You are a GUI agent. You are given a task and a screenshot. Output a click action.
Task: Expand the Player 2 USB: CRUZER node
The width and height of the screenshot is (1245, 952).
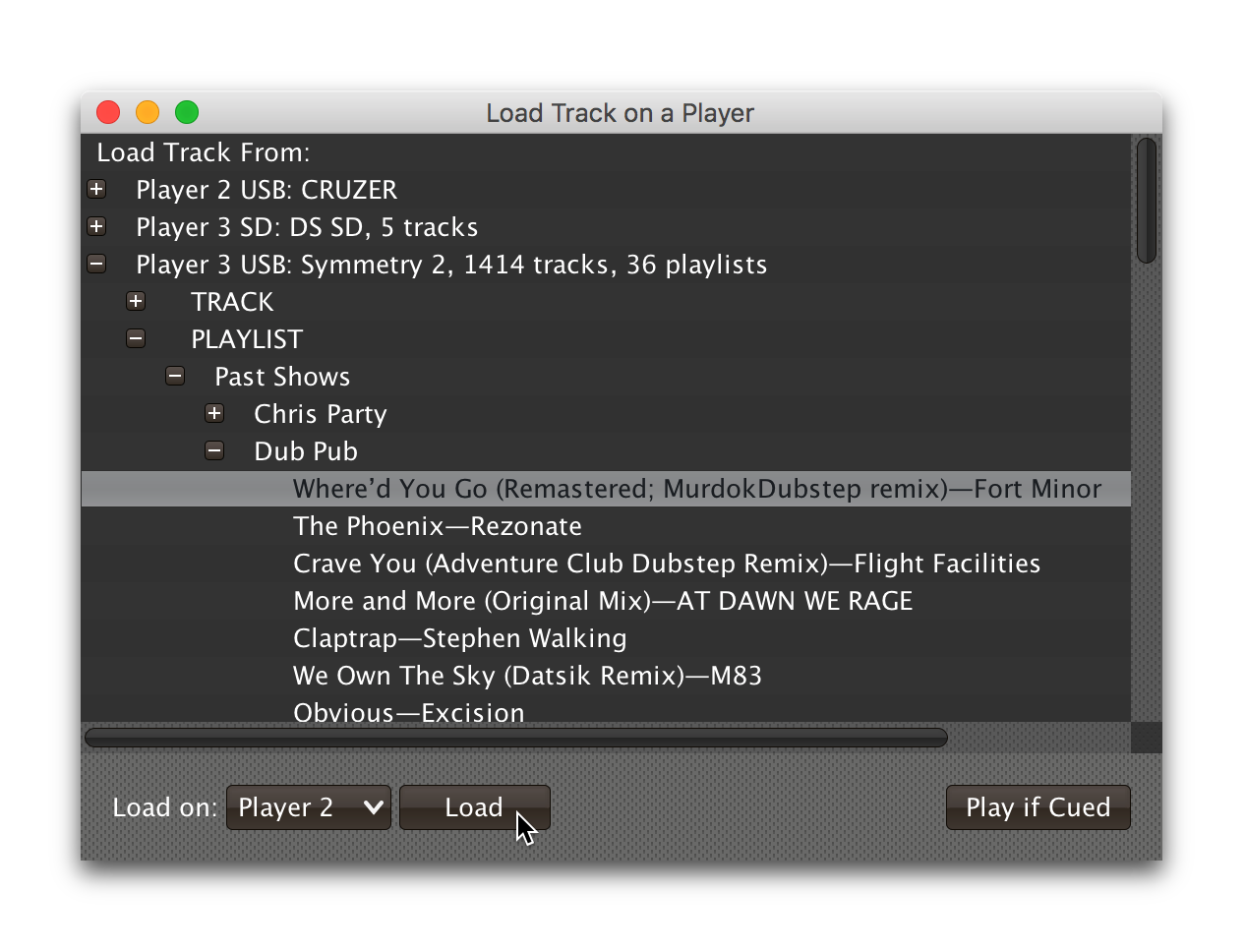click(96, 189)
